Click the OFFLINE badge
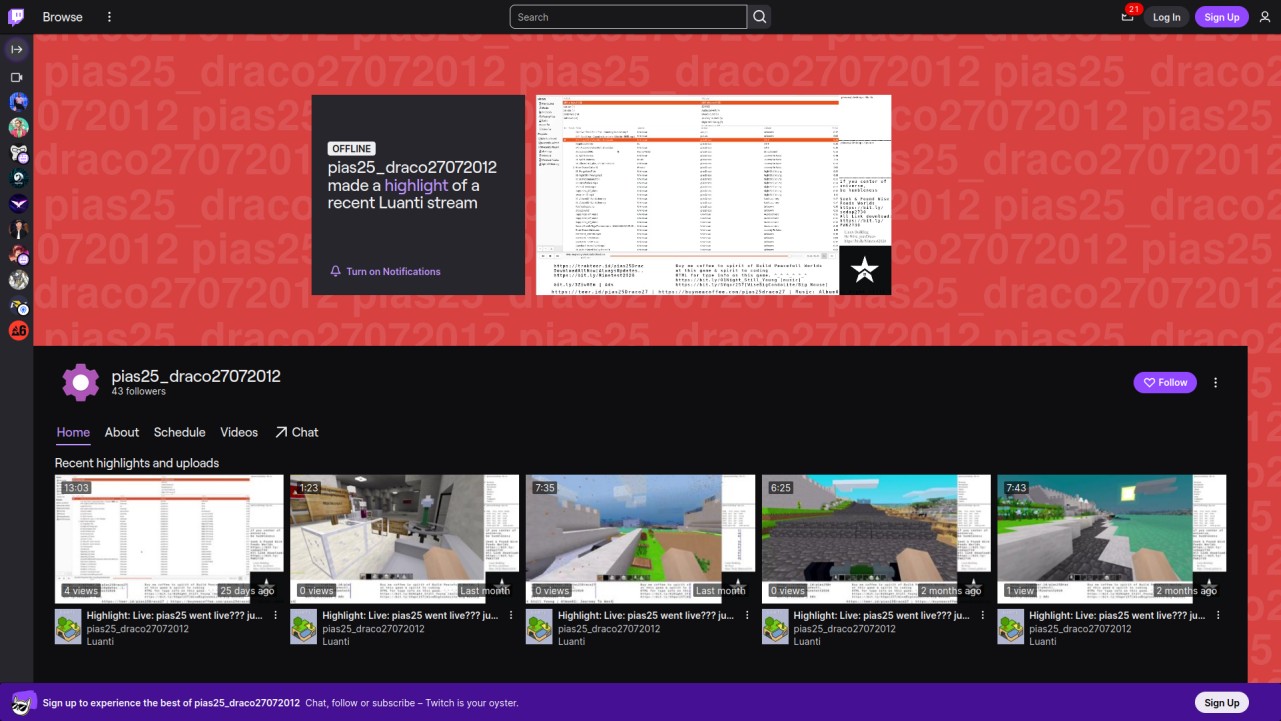The height and width of the screenshot is (721, 1281). click(x=352, y=149)
